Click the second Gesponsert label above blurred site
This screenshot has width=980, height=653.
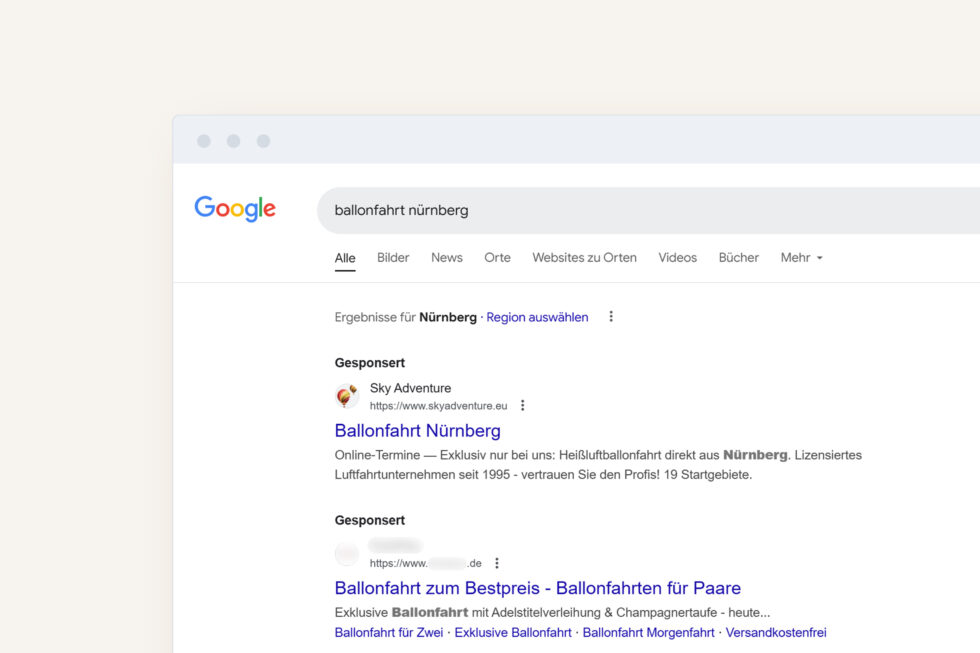point(369,521)
